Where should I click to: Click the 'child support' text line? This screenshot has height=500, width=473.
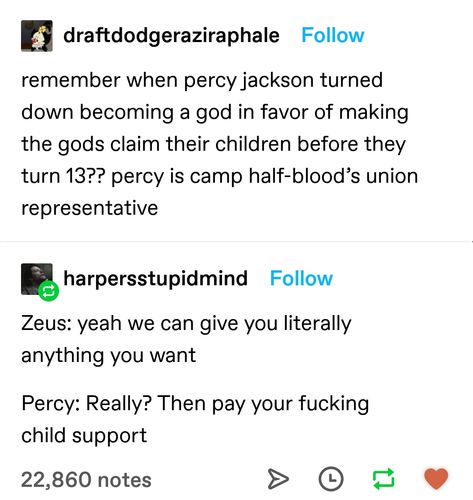tap(84, 436)
